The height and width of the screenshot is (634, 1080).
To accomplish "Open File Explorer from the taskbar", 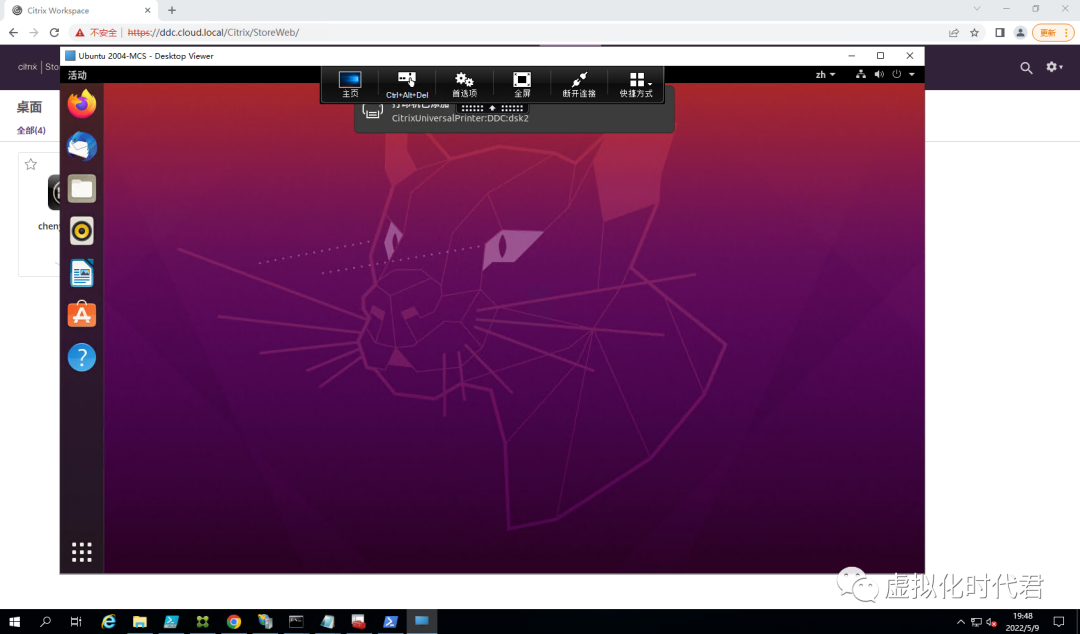I will tap(140, 622).
